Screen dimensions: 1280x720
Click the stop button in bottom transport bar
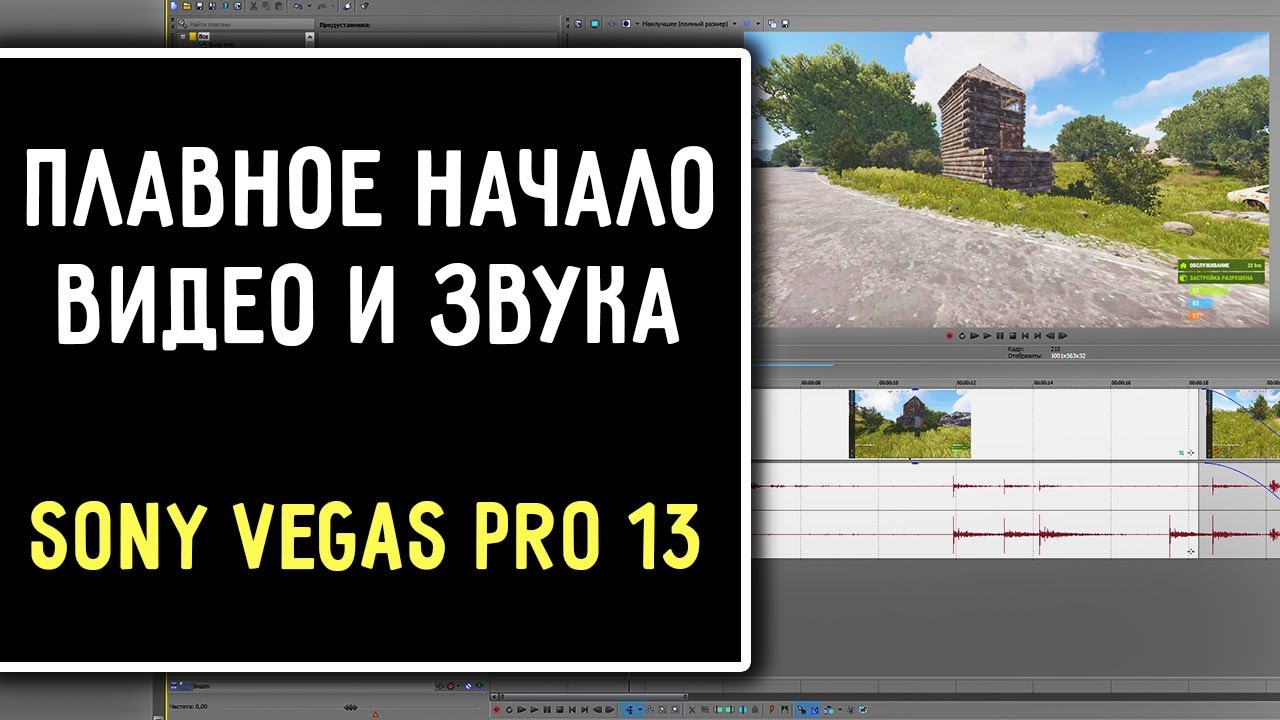[x=560, y=710]
